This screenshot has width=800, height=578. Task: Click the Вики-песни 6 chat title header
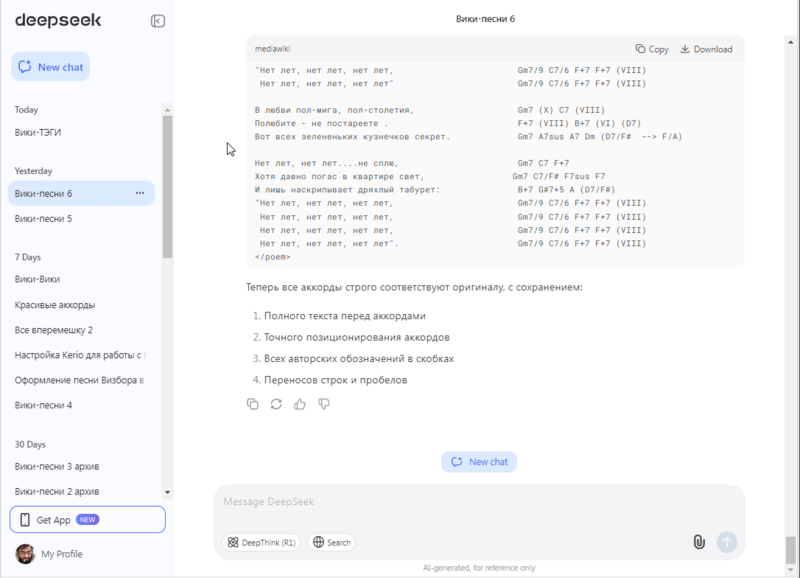point(485,19)
